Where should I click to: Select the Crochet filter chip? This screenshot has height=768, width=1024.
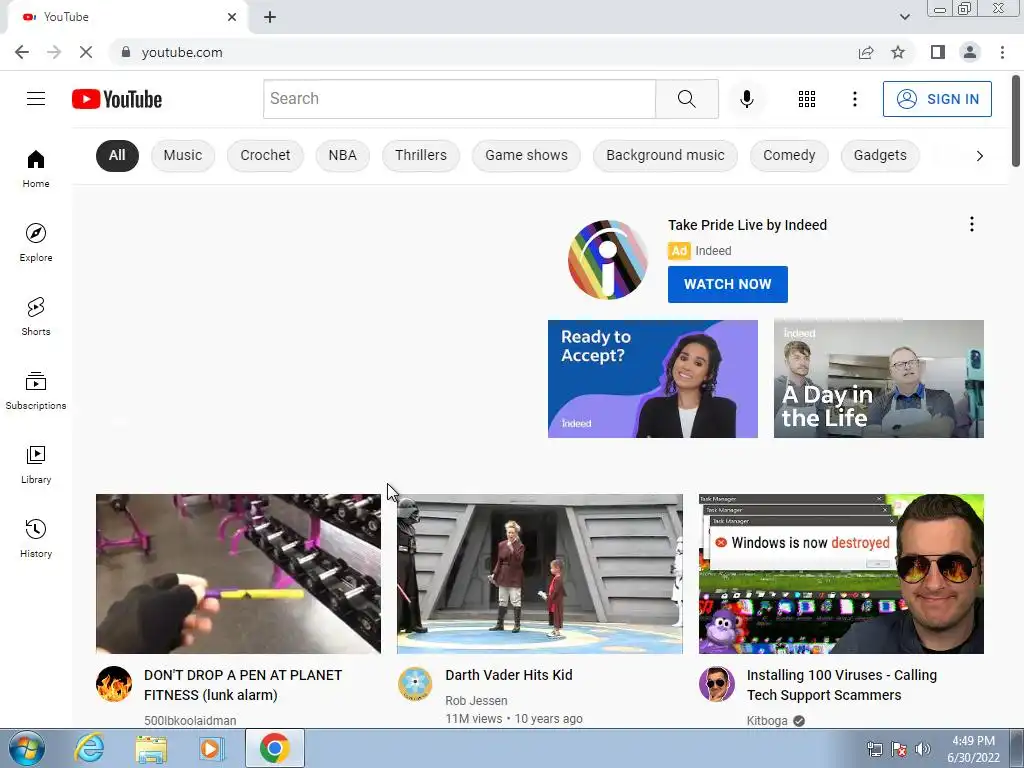pos(265,155)
